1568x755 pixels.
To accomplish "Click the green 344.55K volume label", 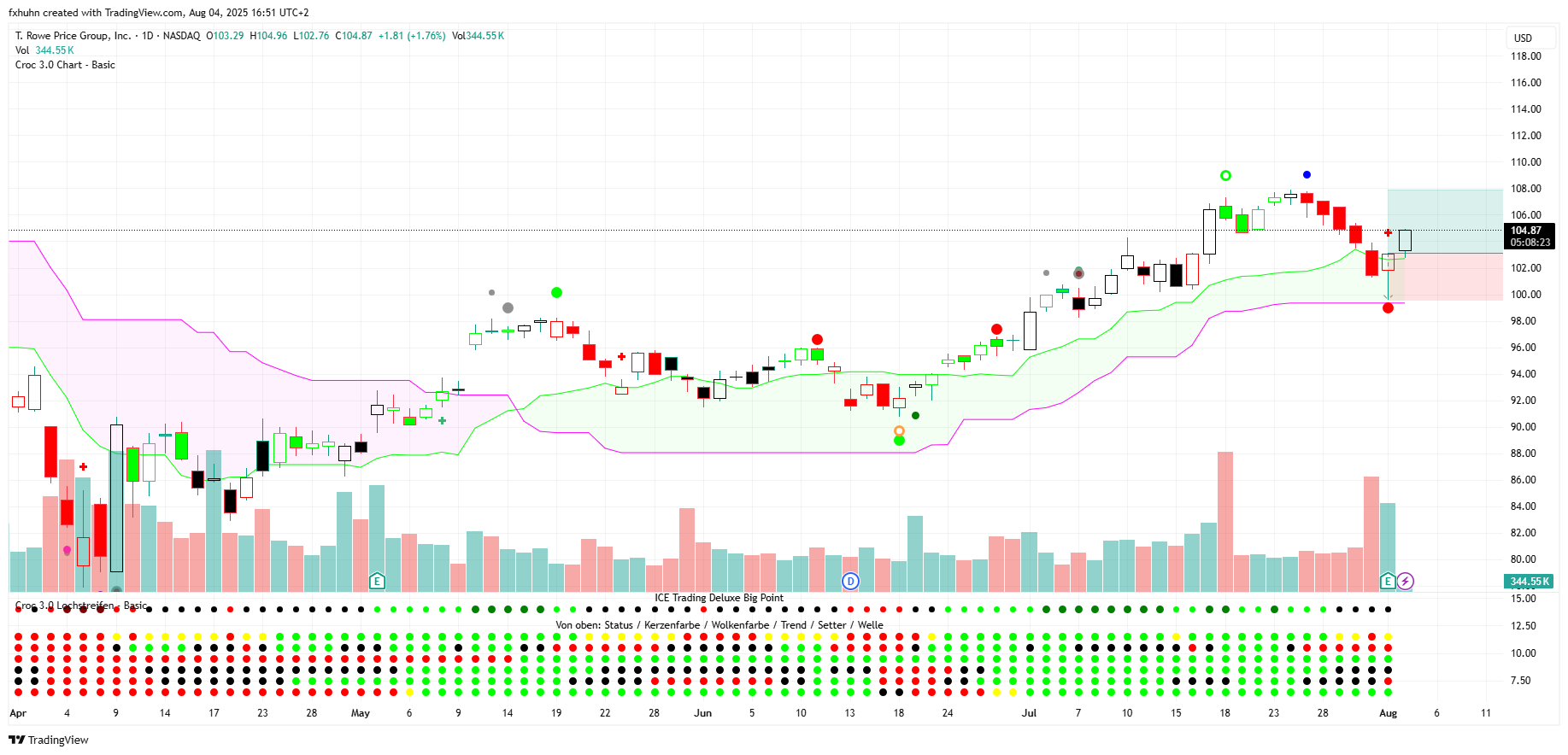I will pos(1529,582).
